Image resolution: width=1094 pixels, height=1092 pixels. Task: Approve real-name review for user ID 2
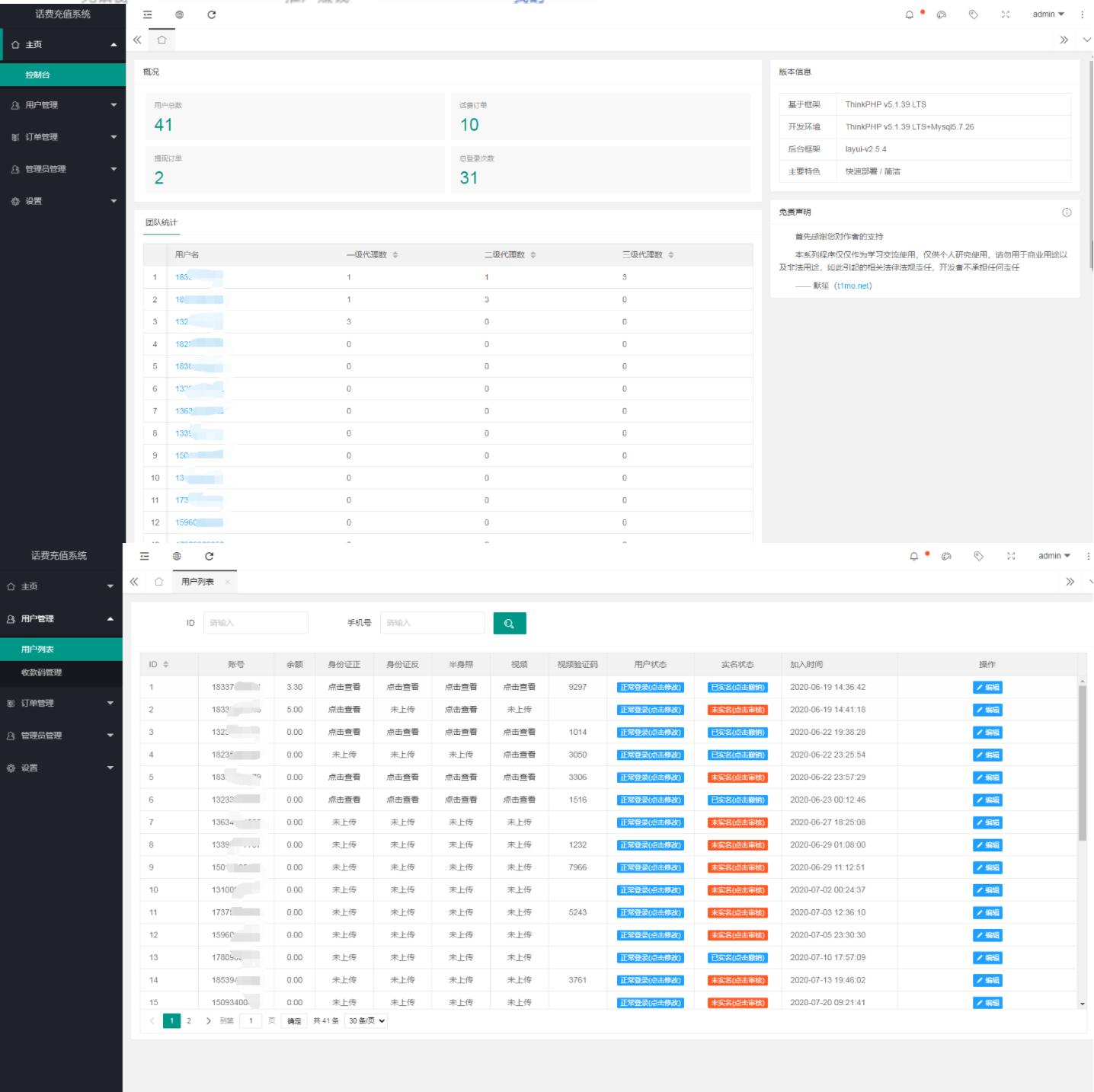(x=737, y=710)
